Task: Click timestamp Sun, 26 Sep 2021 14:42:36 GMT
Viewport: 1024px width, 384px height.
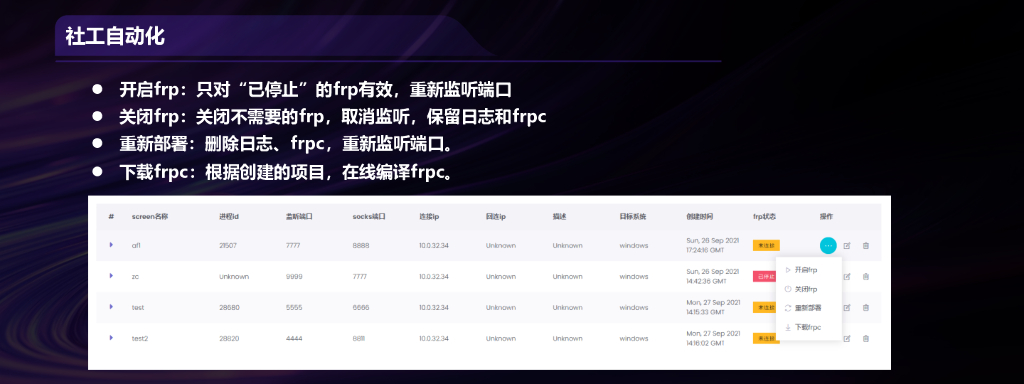Action: click(x=712, y=276)
